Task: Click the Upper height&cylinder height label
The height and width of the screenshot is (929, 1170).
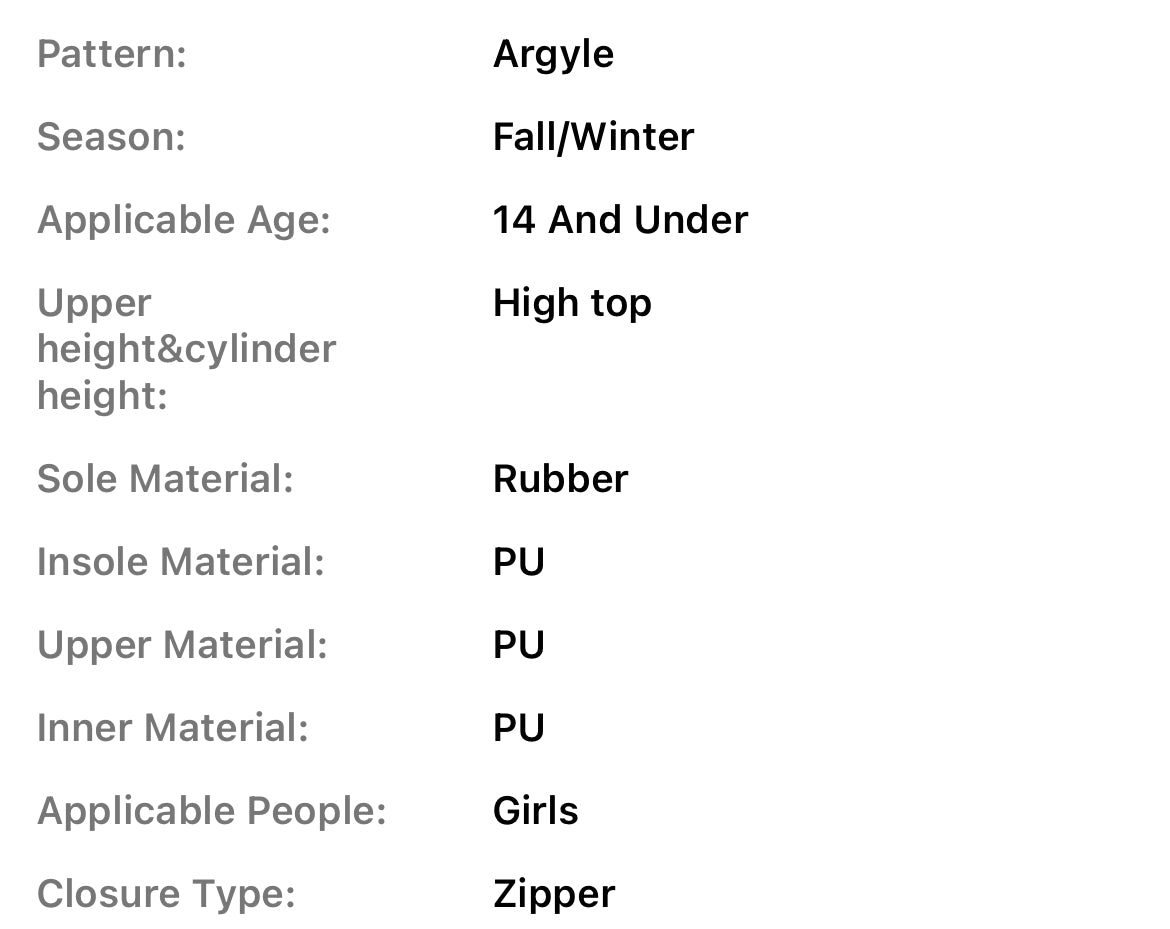Action: 186,349
